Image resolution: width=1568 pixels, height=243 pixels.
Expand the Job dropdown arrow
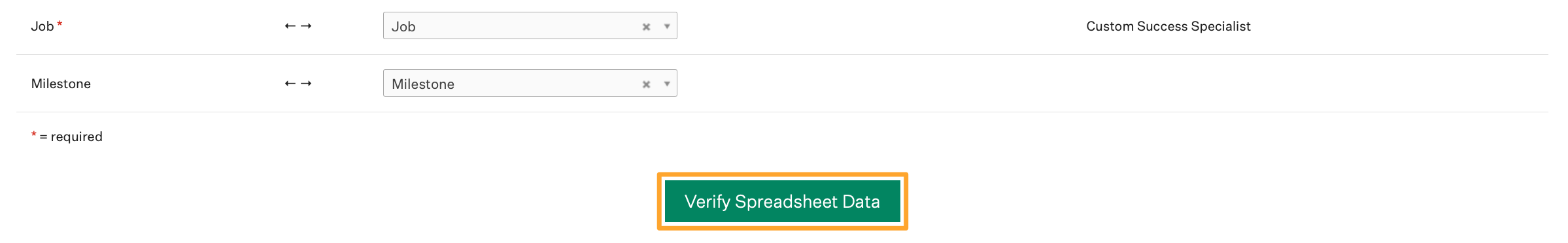667,27
